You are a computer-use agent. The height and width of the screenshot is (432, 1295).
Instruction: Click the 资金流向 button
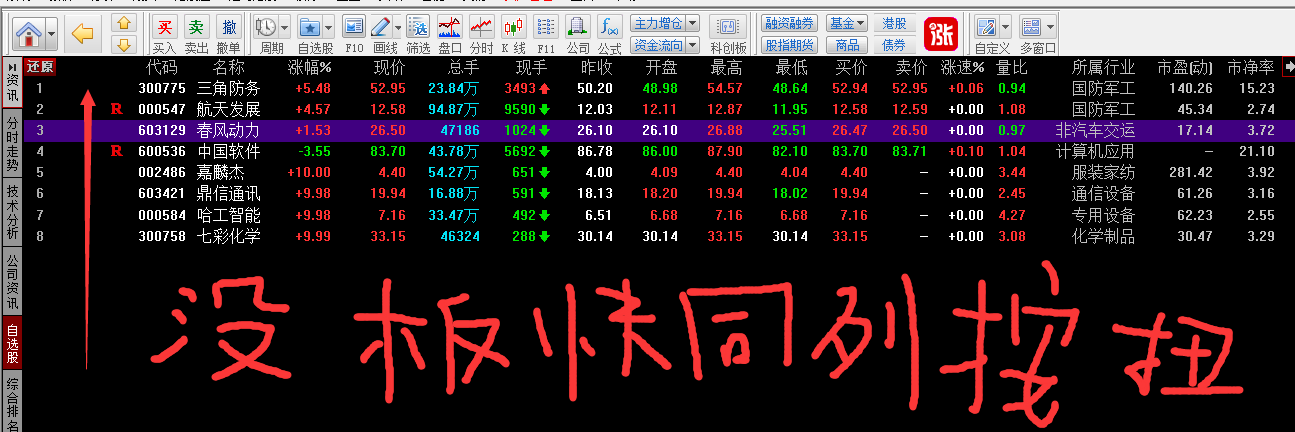coord(658,45)
